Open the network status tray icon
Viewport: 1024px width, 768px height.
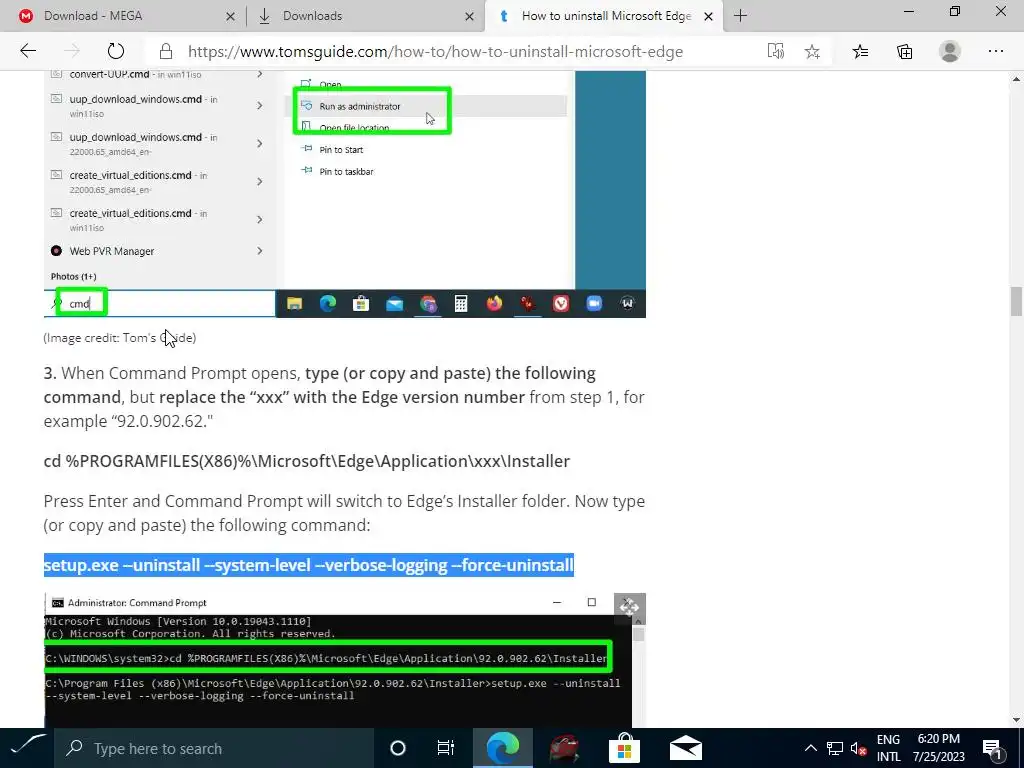click(x=835, y=748)
